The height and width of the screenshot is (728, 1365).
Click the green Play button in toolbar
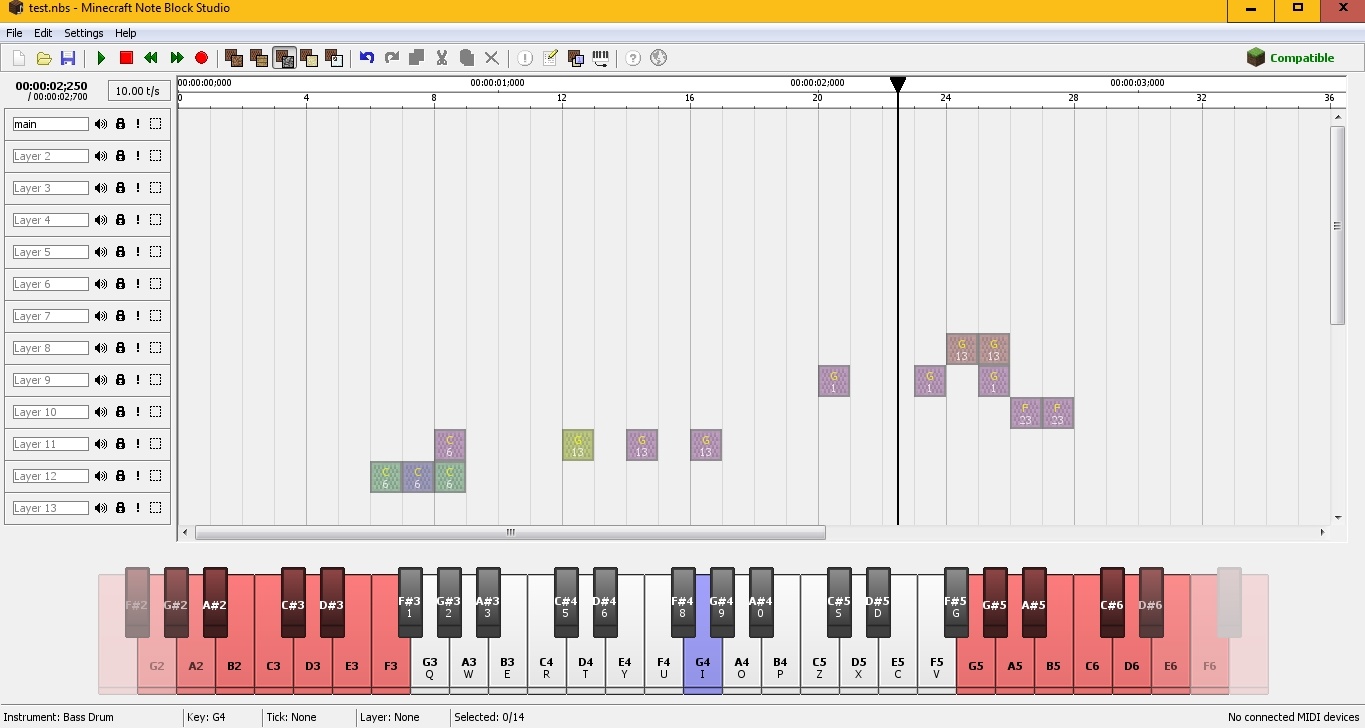[x=101, y=58]
